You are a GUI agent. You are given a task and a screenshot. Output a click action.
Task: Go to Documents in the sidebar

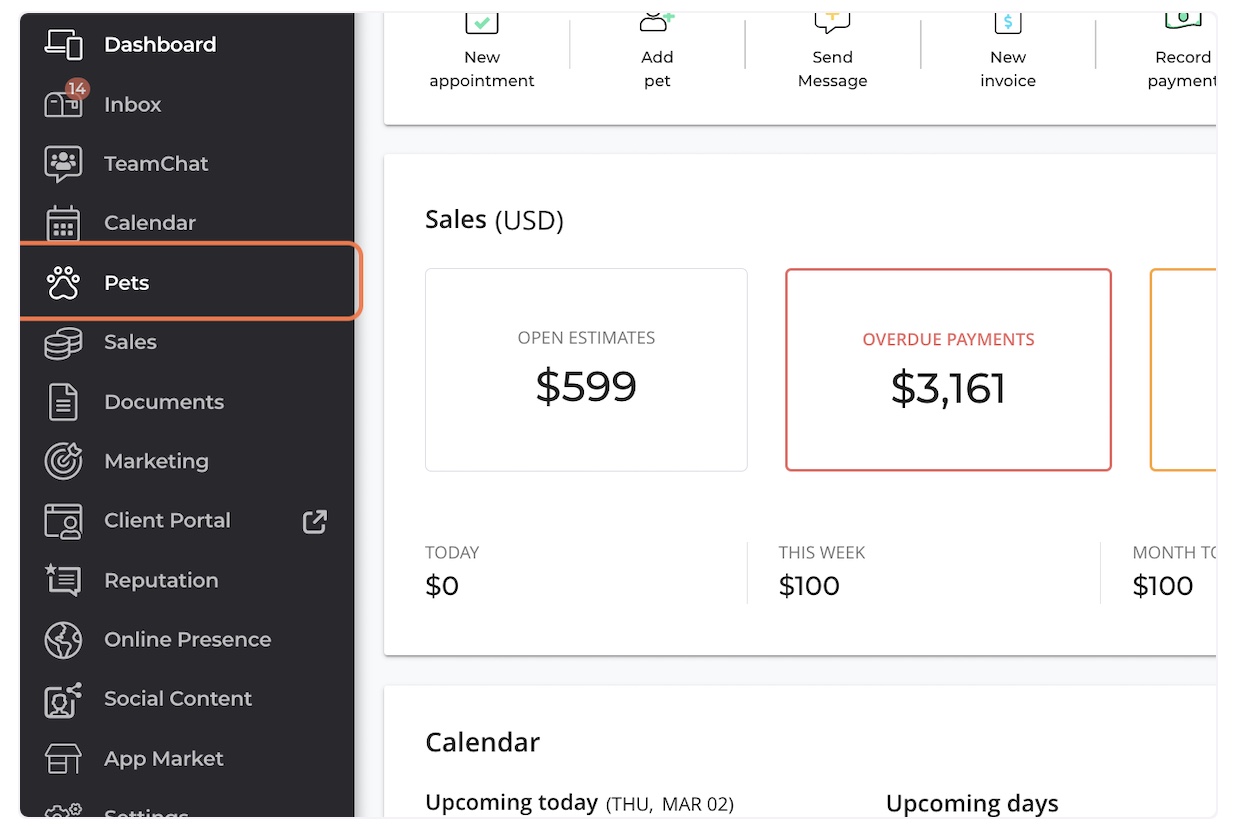[163, 402]
